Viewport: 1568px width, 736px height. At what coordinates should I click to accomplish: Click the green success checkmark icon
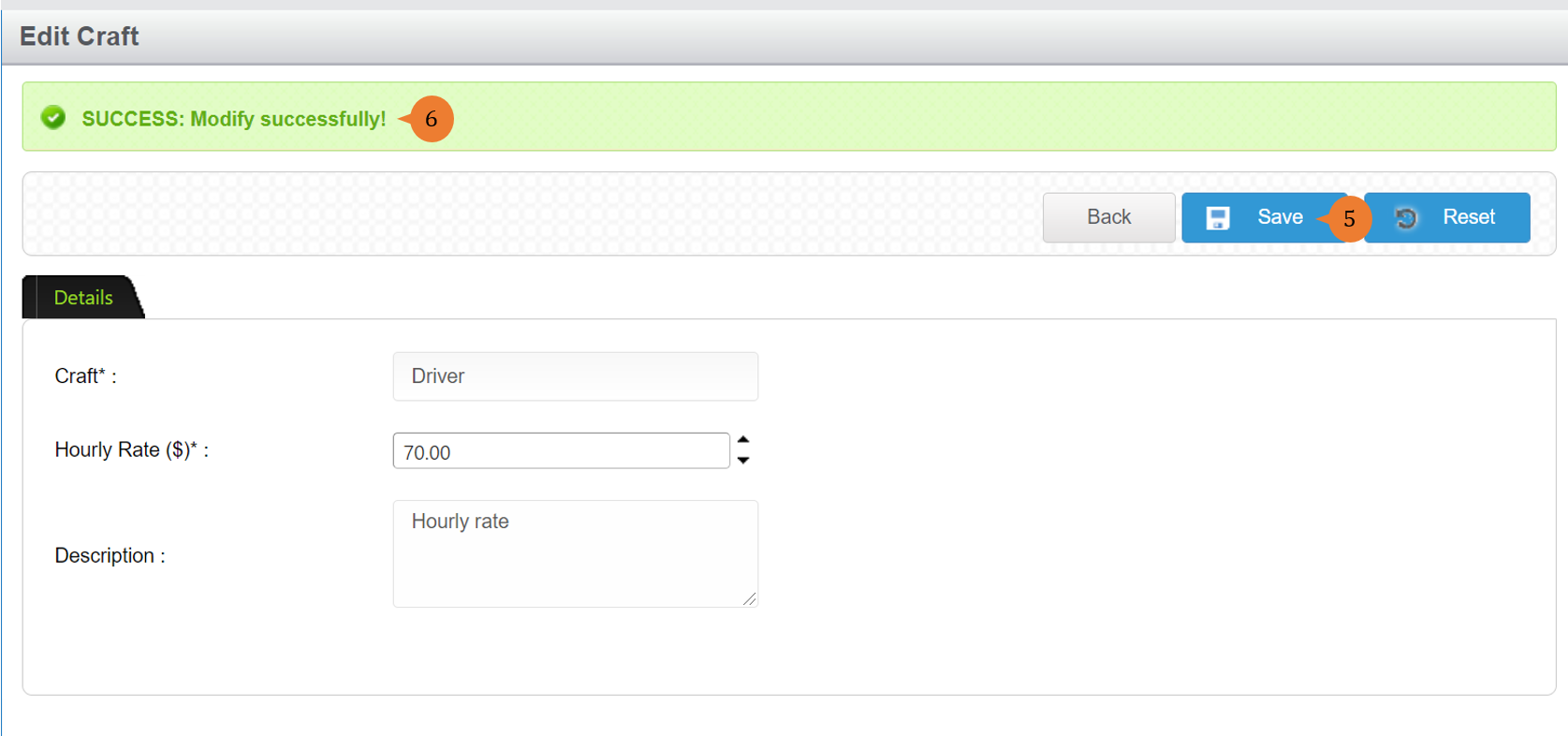(x=53, y=117)
